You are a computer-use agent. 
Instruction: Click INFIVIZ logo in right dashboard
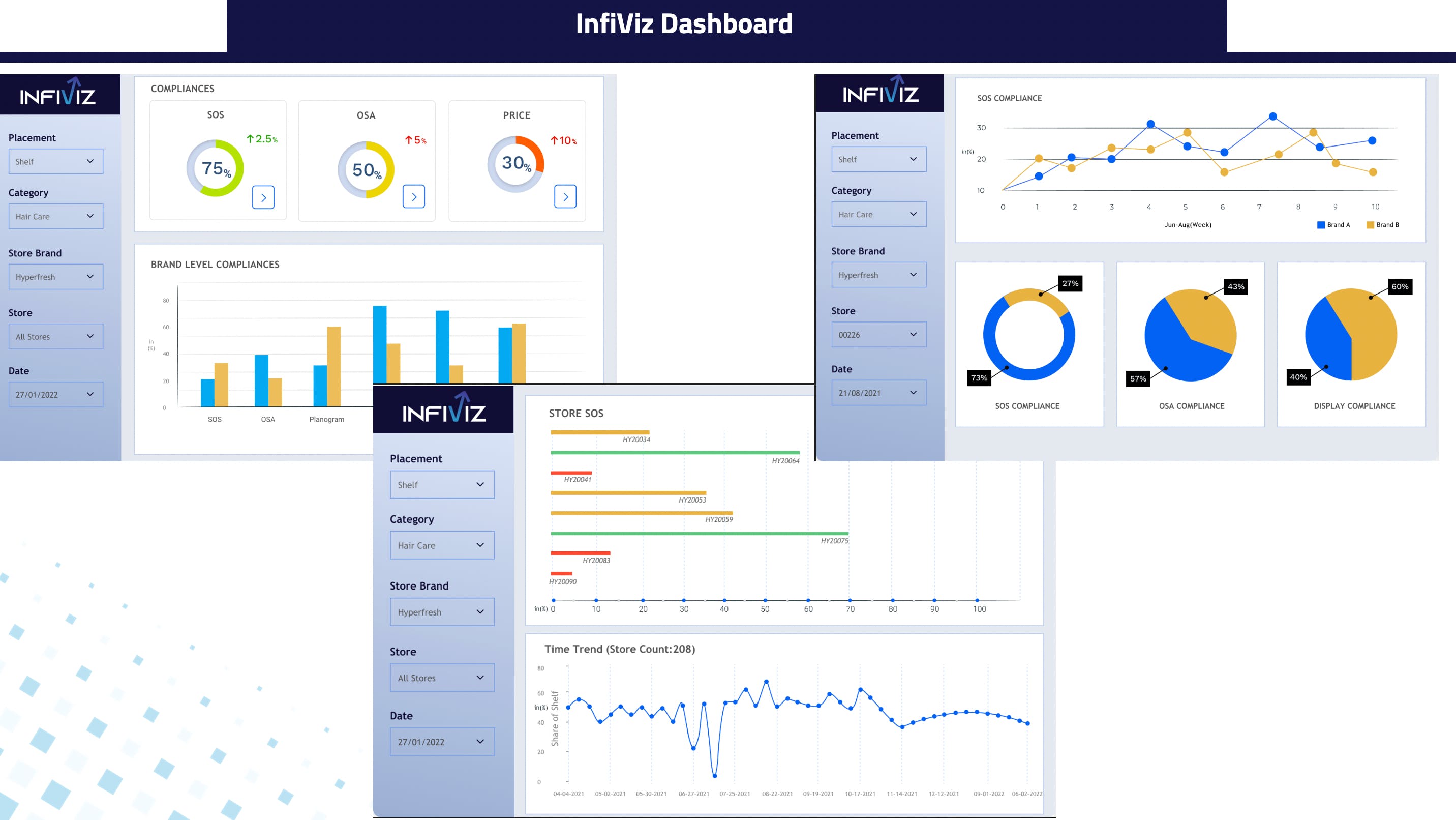pyautogui.click(x=881, y=90)
